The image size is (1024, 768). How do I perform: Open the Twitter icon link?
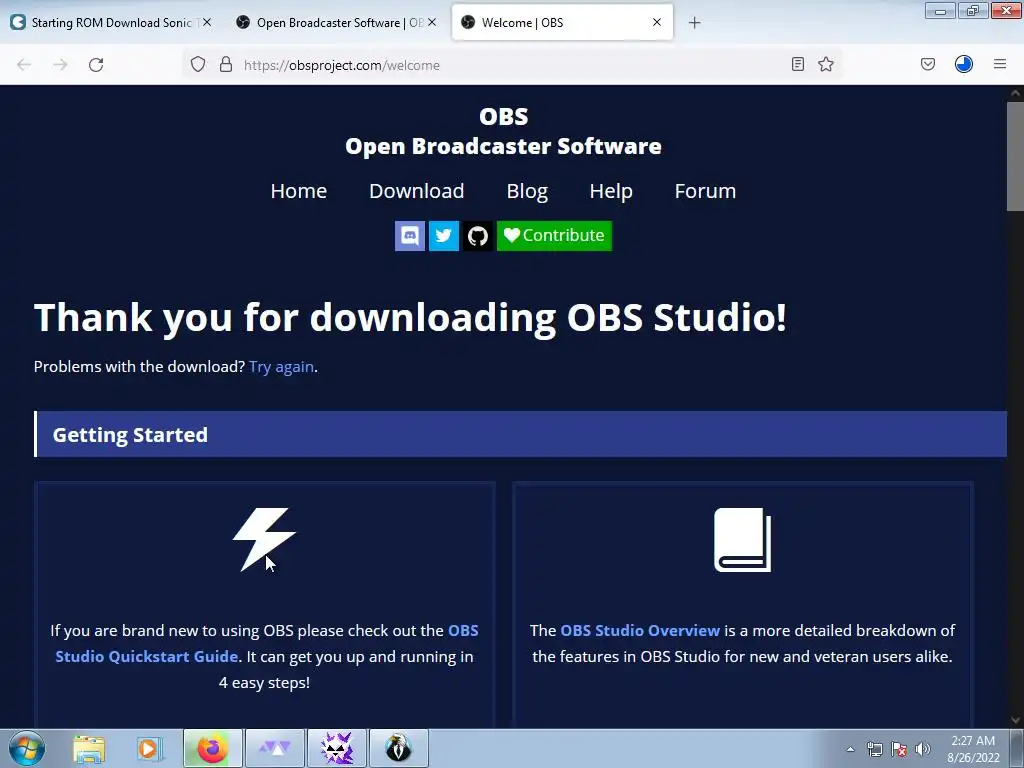click(443, 236)
